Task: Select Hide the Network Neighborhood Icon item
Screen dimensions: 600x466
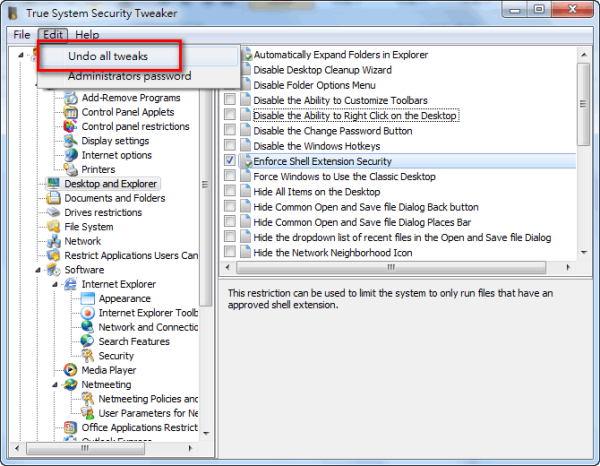Action: [x=333, y=253]
